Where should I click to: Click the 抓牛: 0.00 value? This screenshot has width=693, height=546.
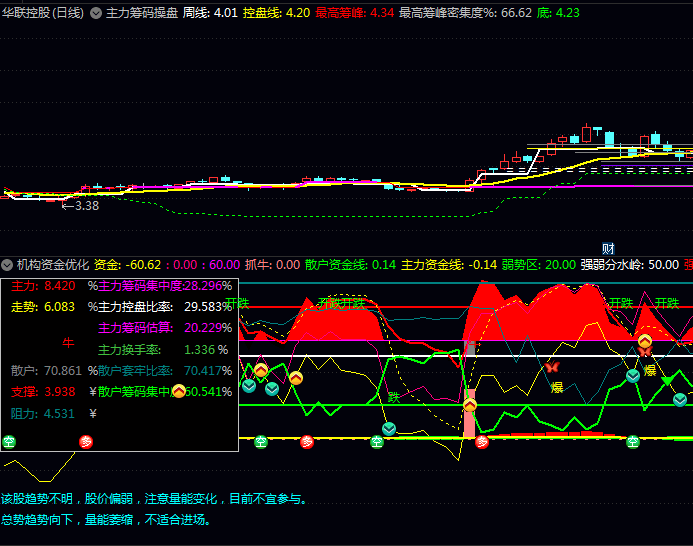(273, 265)
